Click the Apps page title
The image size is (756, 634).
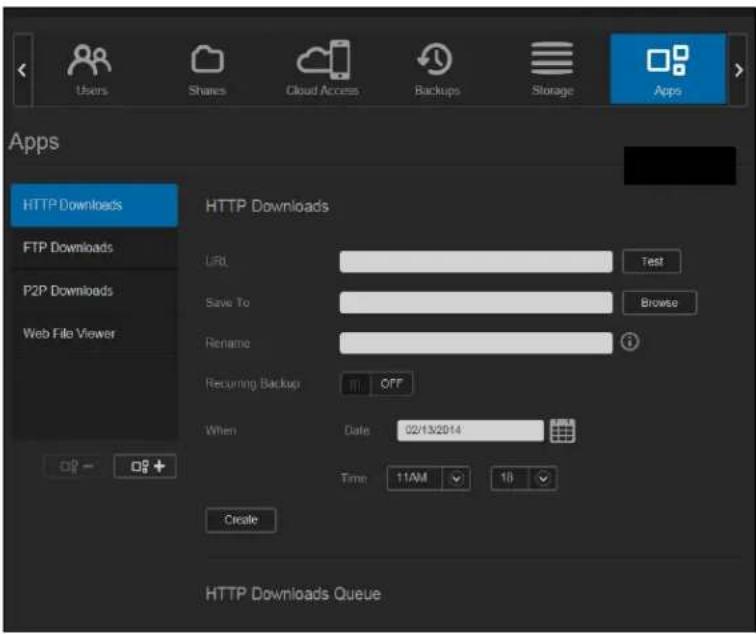pyautogui.click(x=34, y=142)
